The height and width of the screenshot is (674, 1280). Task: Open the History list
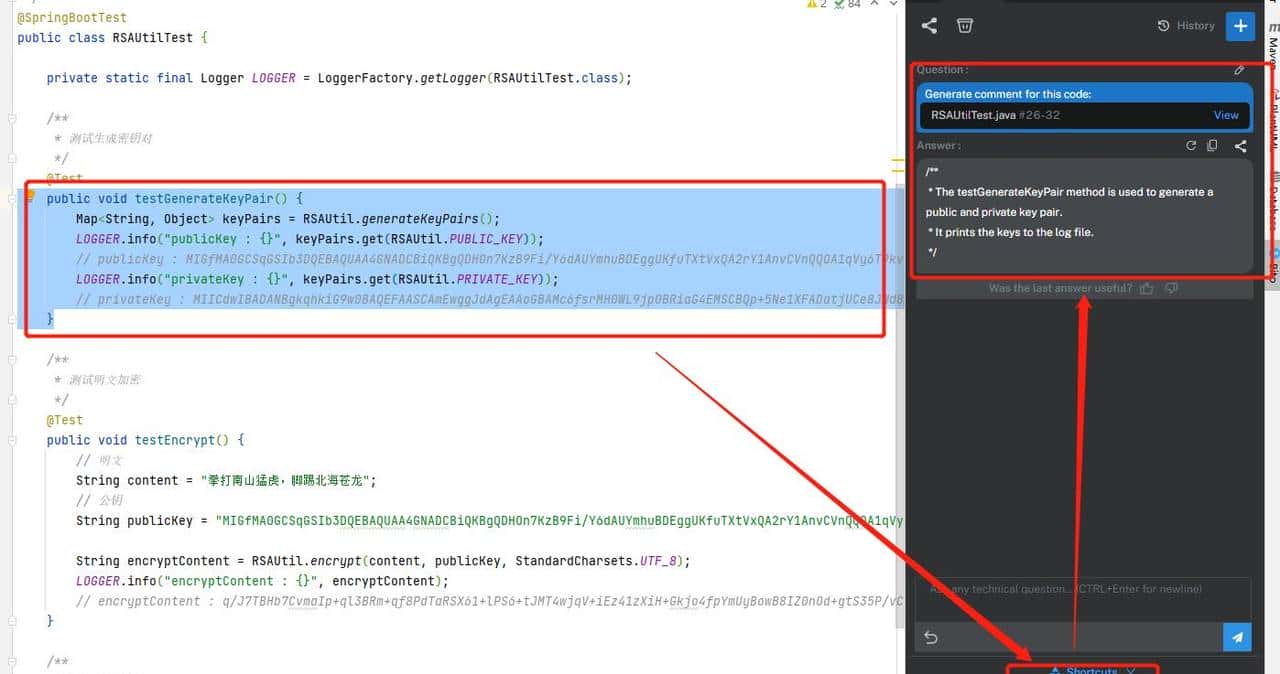pos(1186,26)
